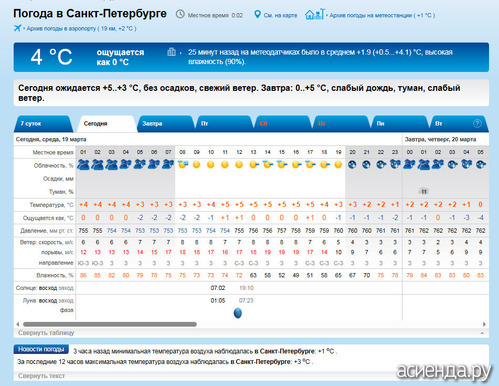Click the right arrow of horizontal scrollbar
Viewport: 499px width, 386px height.
pos(484,324)
